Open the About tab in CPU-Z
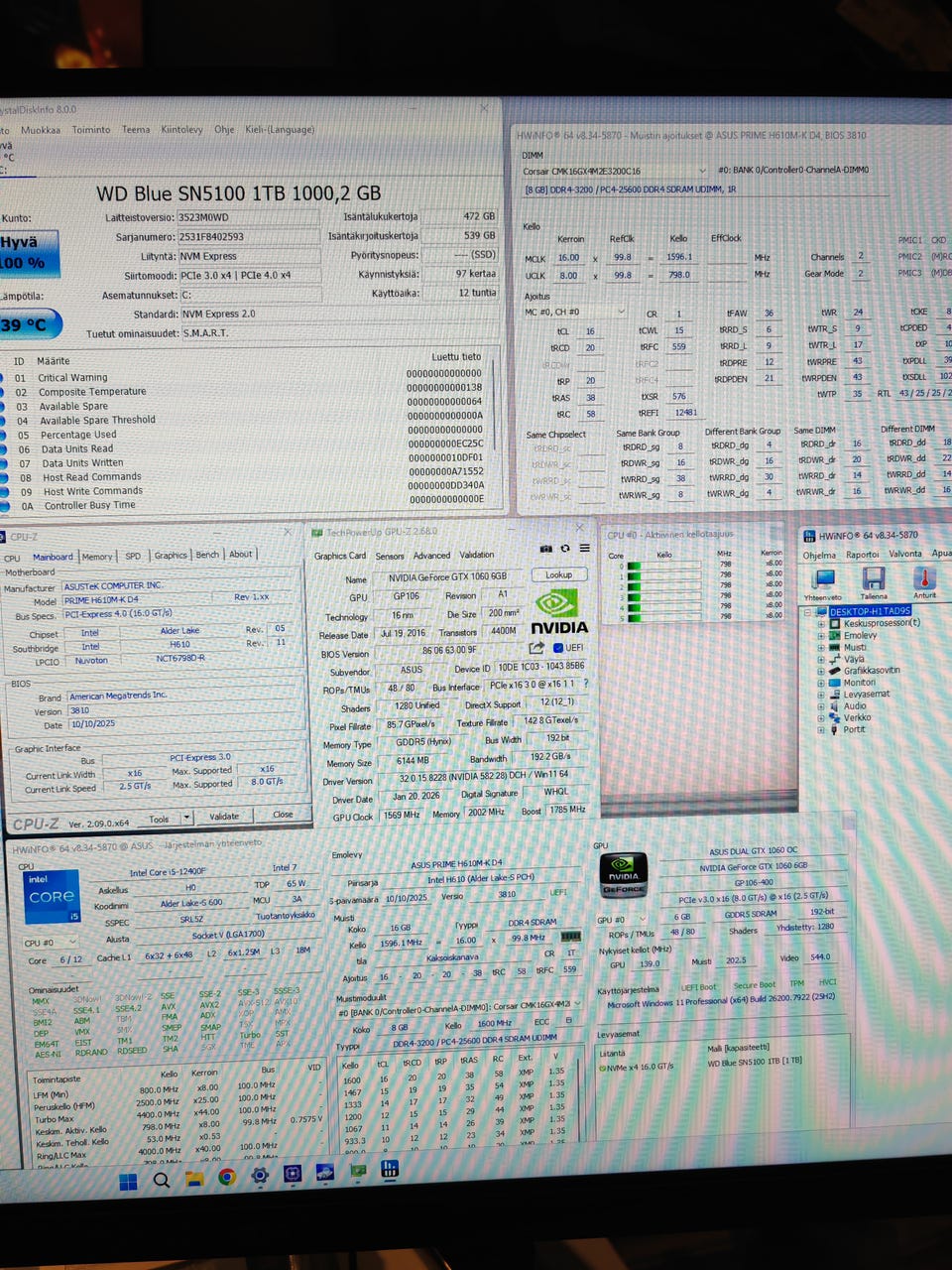Screen dimensions: 952x1270 point(241,554)
